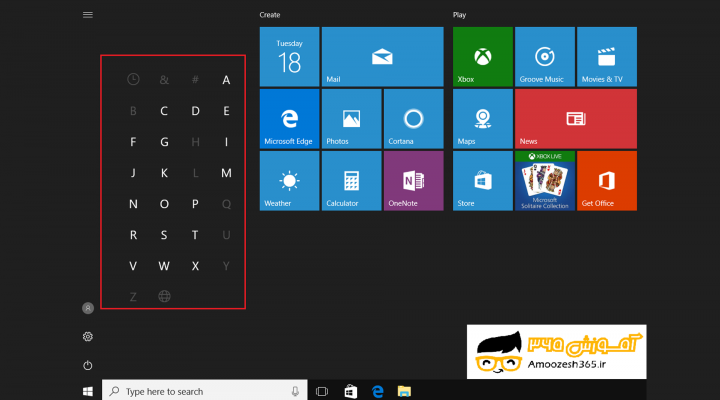Open the Calendar tile showing Tuesday 18
This screenshot has width=720, height=400.
tap(289, 56)
